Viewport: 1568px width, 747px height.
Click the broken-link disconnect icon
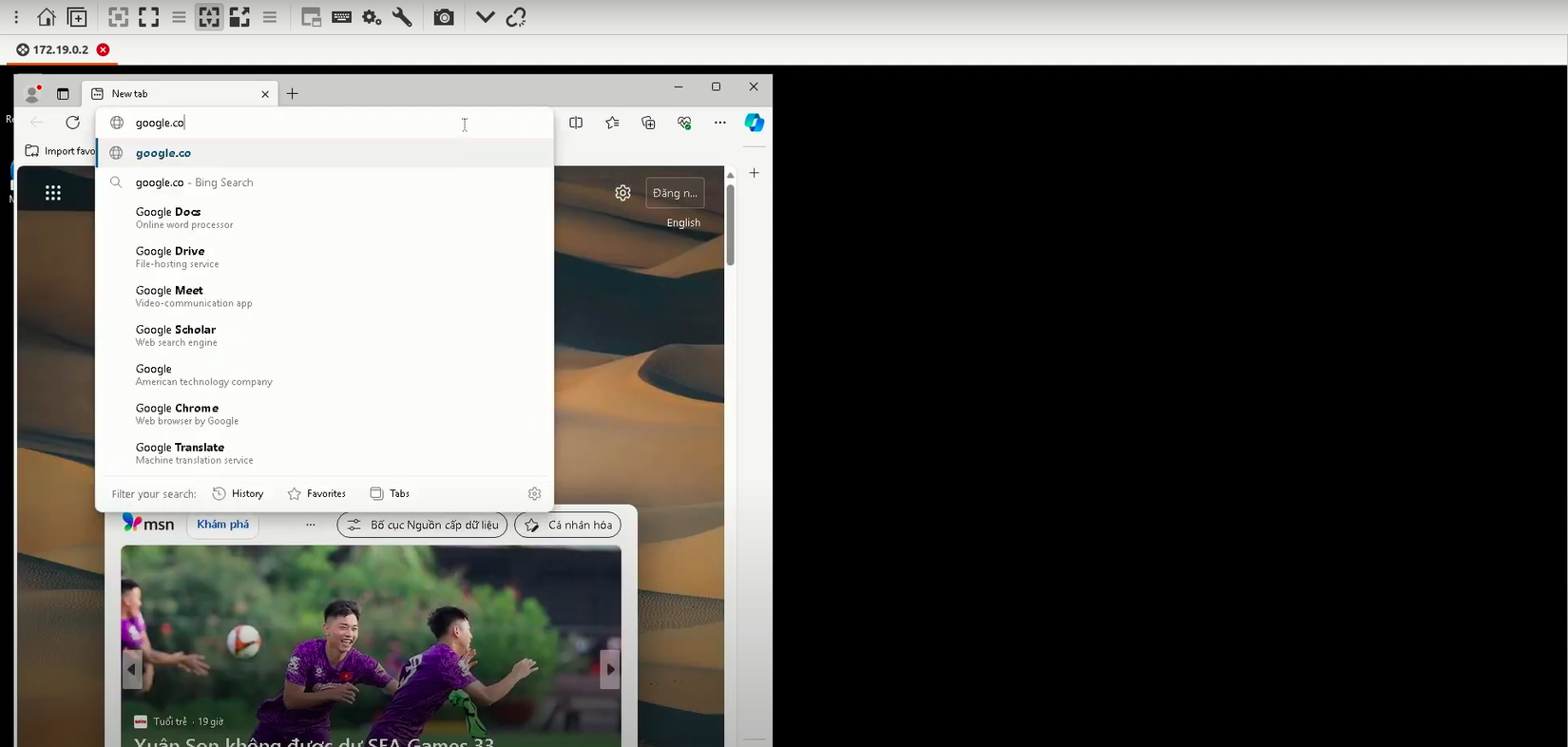click(516, 17)
